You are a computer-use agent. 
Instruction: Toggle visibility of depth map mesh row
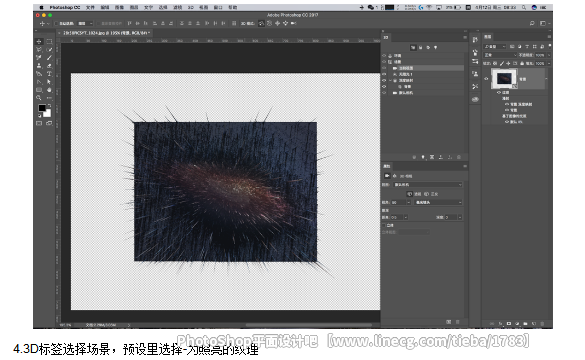tap(384, 80)
